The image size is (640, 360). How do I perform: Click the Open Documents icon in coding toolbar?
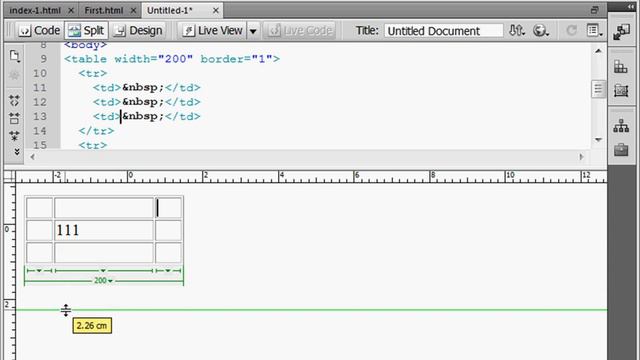(14, 56)
